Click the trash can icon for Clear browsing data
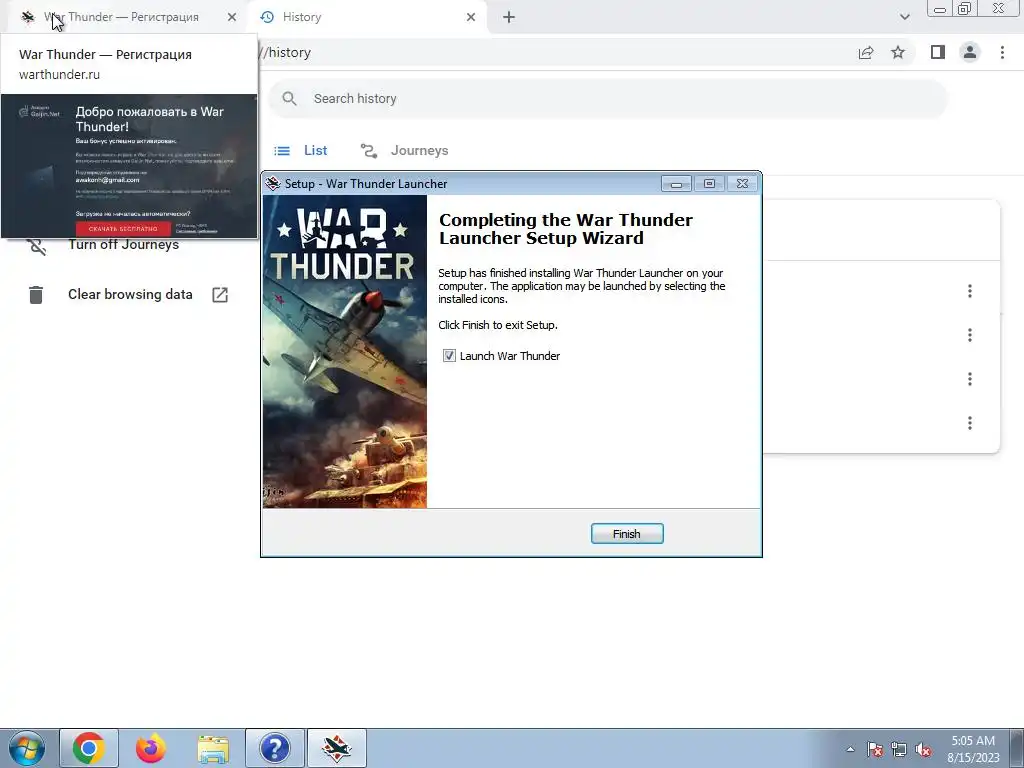Screen dimensions: 1024x768 [x=36, y=295]
